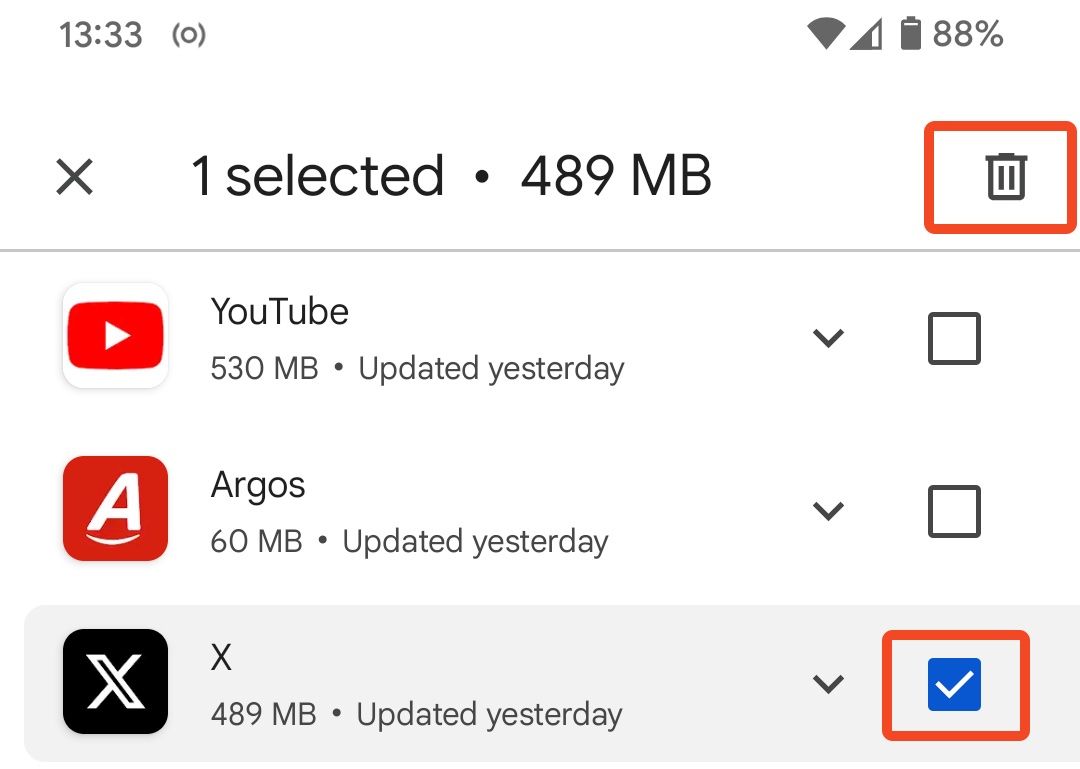Image resolution: width=1080 pixels, height=769 pixels.
Task: Collapse details chevron for X
Action: tap(828, 684)
